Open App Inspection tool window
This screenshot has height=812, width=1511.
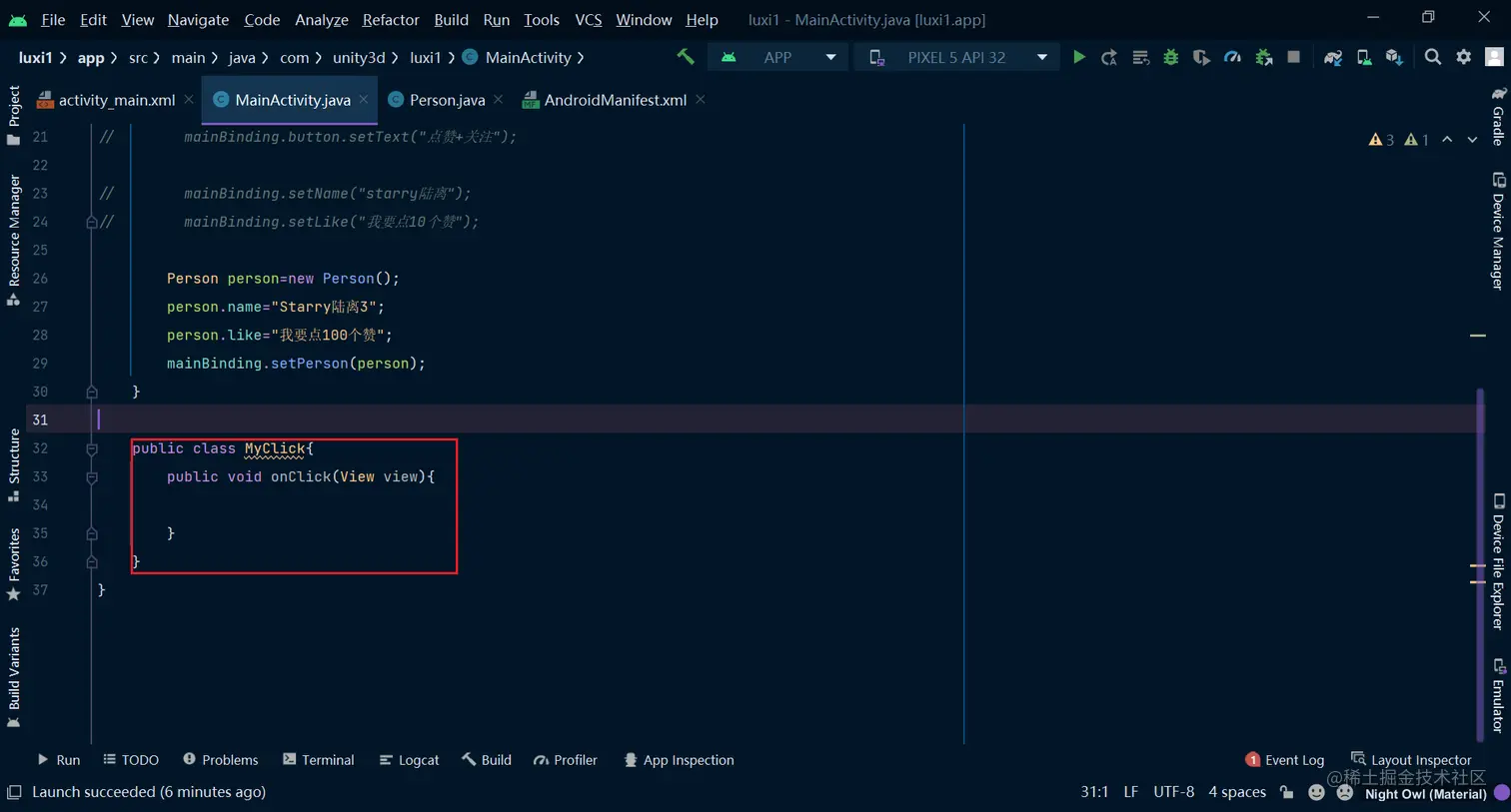pos(679,760)
